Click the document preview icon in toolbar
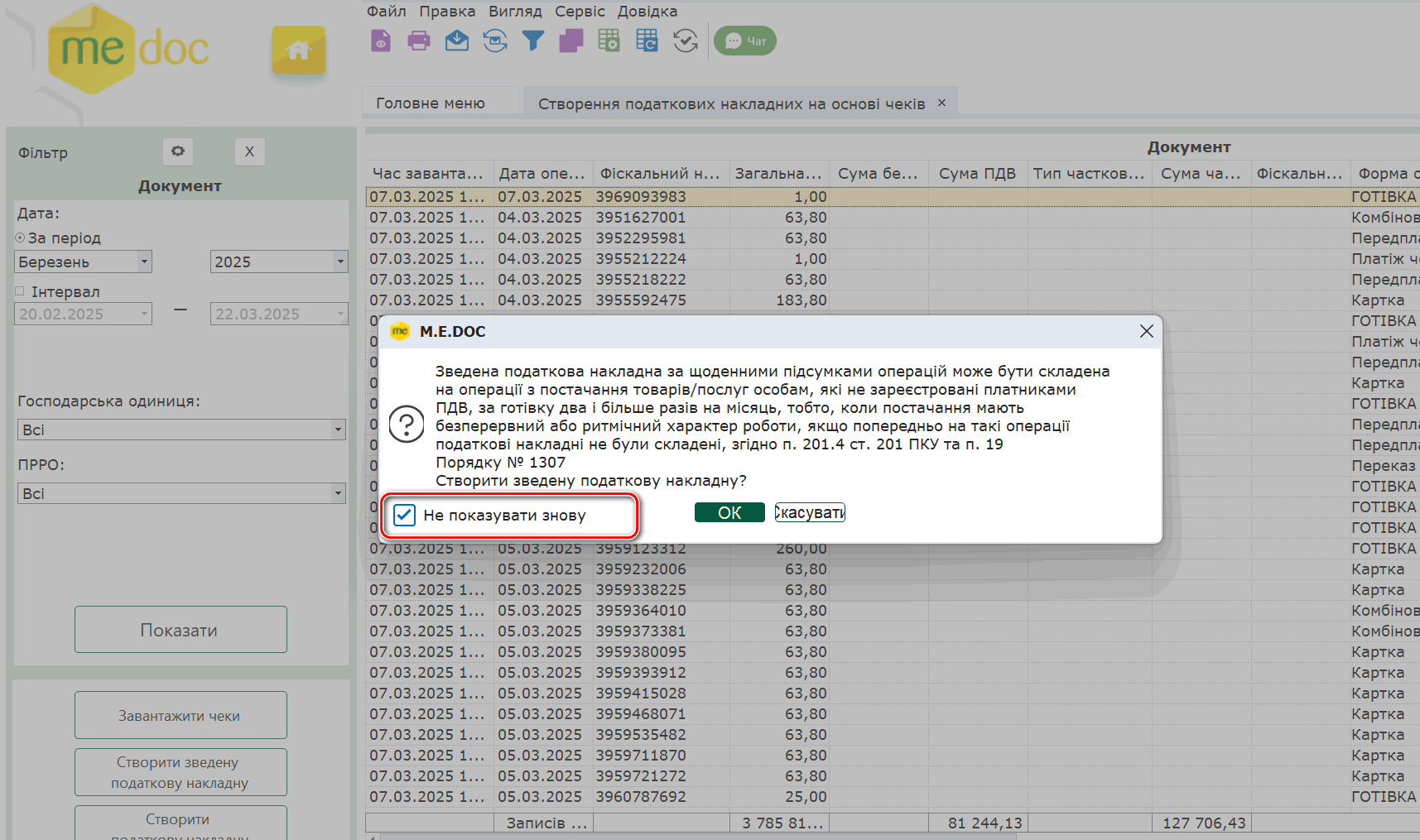1420x840 pixels. pyautogui.click(x=381, y=41)
